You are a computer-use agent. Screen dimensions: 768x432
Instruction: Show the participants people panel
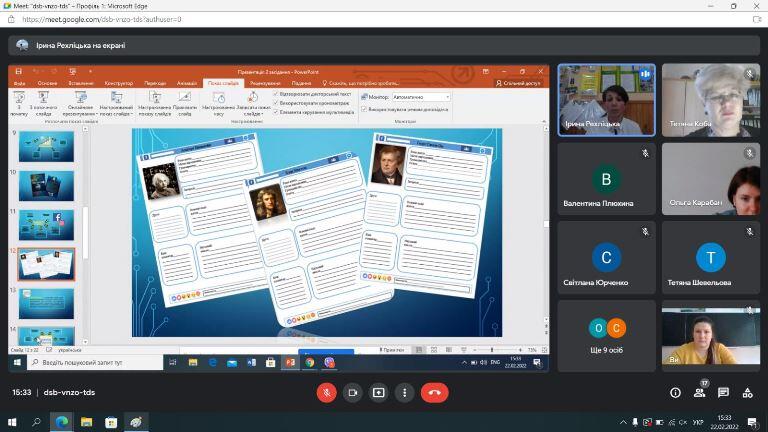pyautogui.click(x=699, y=393)
